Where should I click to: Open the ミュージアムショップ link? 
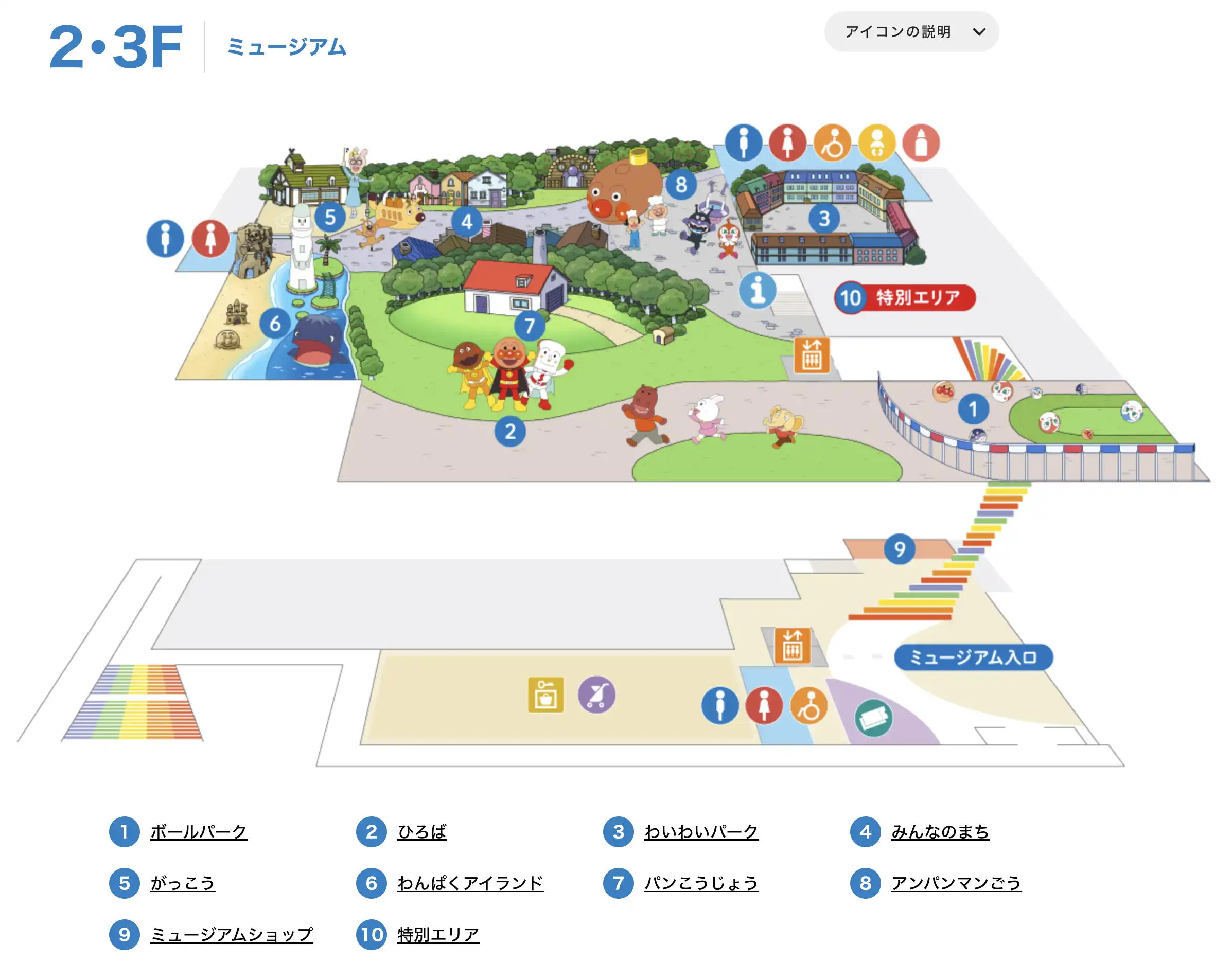[231, 934]
